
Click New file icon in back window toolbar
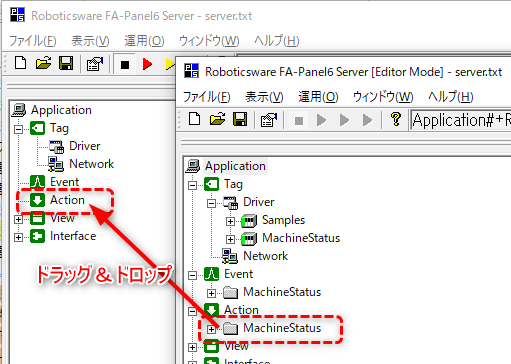tap(20, 63)
